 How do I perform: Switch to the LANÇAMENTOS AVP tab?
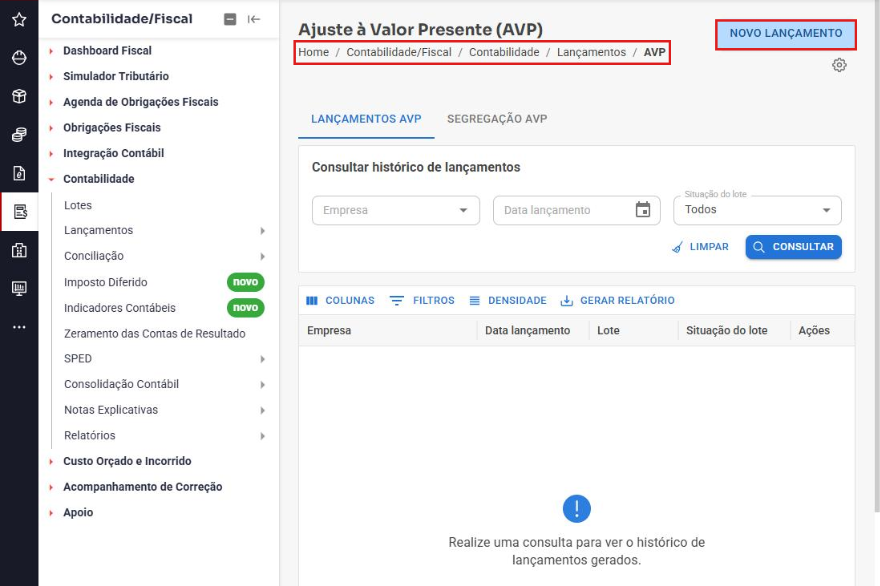point(366,119)
